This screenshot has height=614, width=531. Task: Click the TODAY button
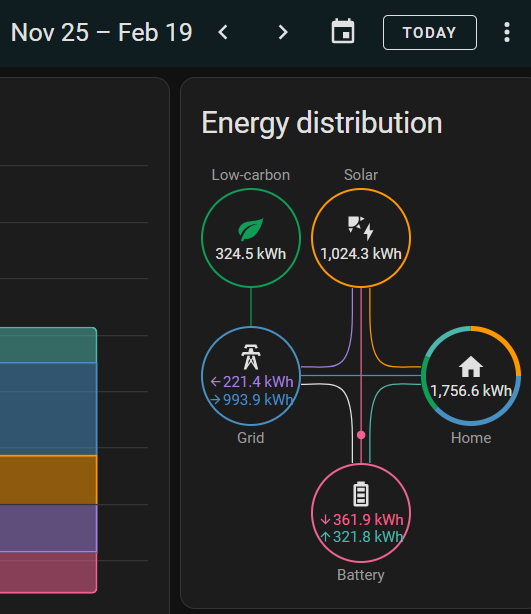click(430, 33)
